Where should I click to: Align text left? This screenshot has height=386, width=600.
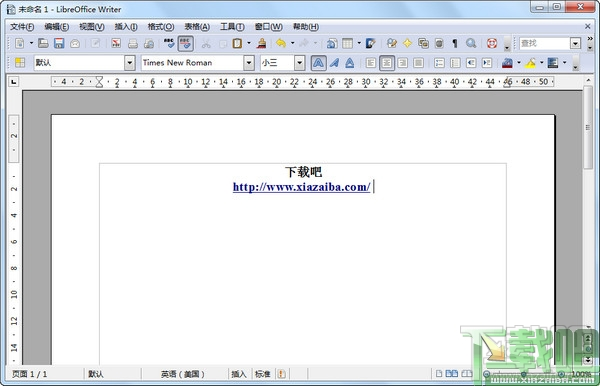point(370,63)
